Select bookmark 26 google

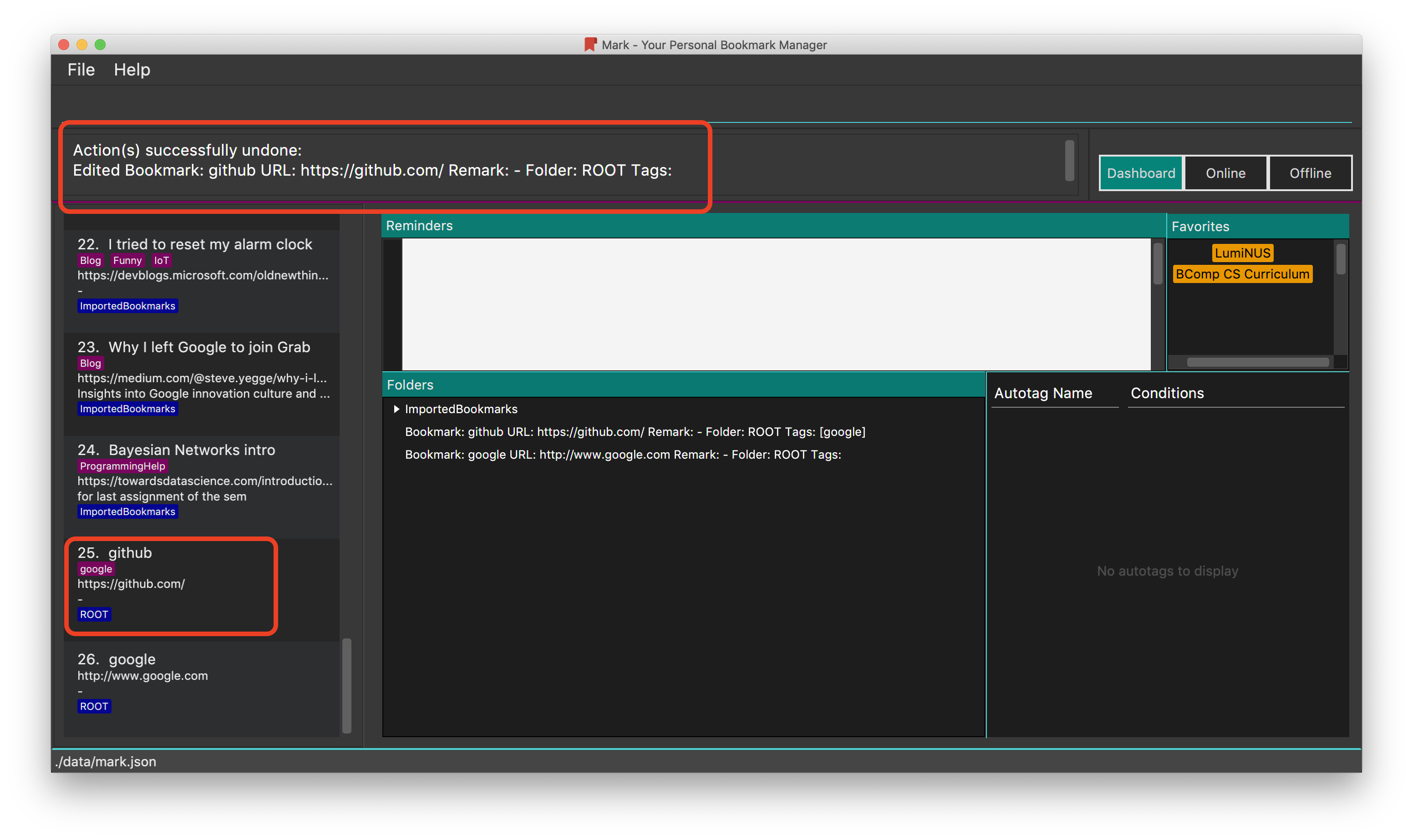pyautogui.click(x=202, y=689)
